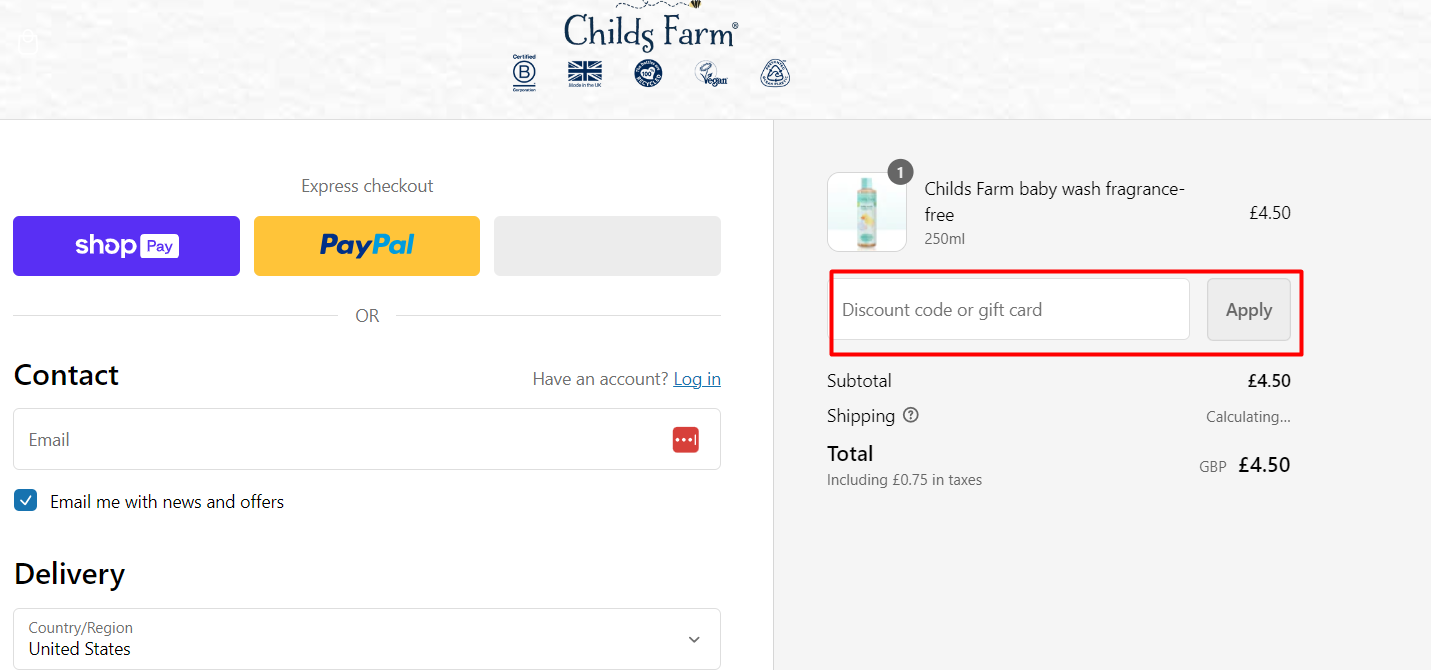This screenshot has height=670, width=1431.
Task: Click the Vegan certification logo
Action: 711,73
